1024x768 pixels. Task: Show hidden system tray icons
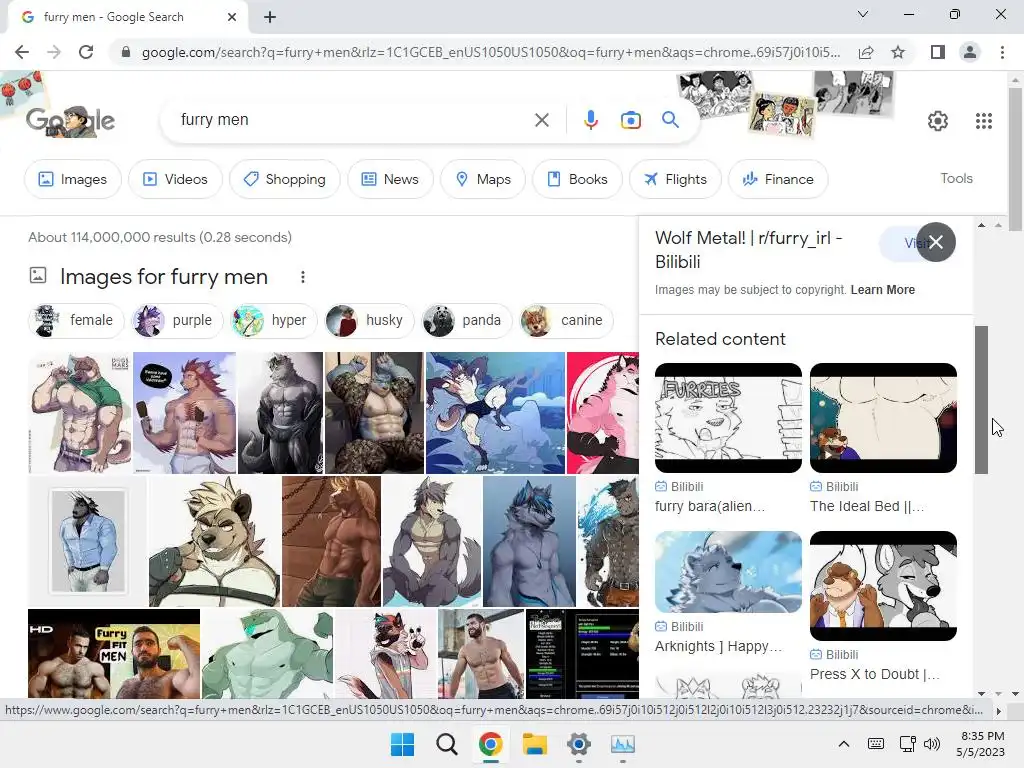[x=844, y=744]
